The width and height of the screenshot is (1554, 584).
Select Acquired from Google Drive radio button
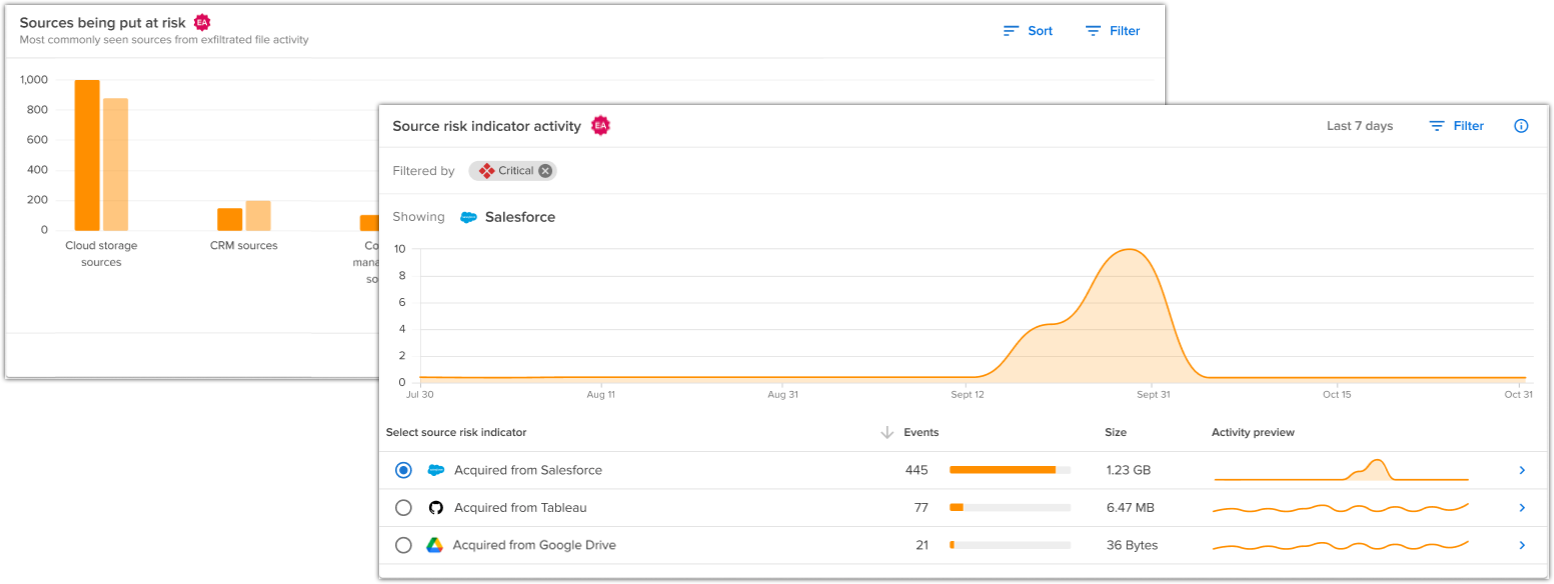pos(403,545)
